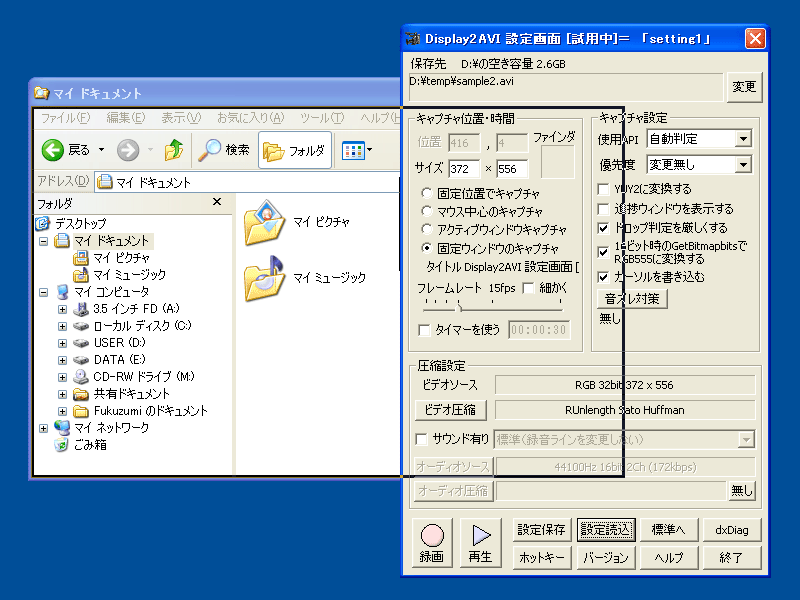Open the ファイル(F) menu in Explorer
The image size is (800, 600).
coord(65,118)
